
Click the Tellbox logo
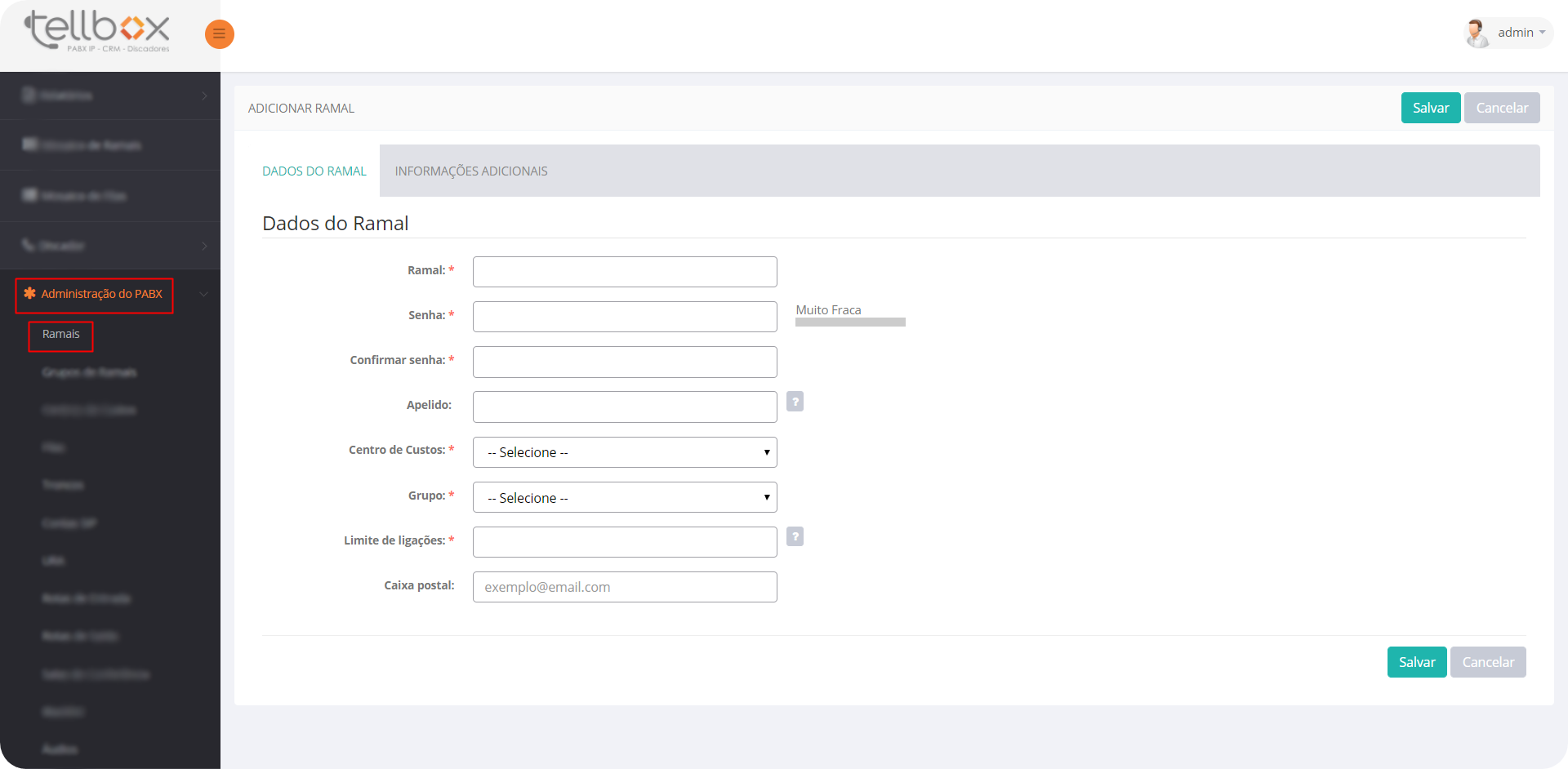click(x=98, y=31)
